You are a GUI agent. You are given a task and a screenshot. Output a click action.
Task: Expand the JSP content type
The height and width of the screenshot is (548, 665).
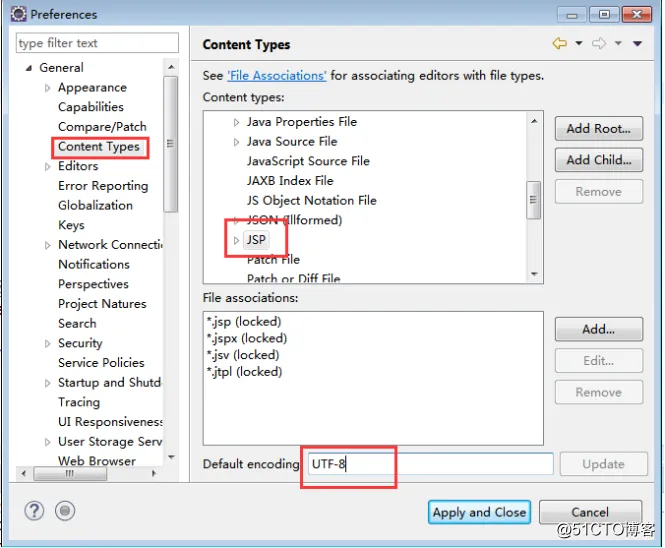click(236, 240)
